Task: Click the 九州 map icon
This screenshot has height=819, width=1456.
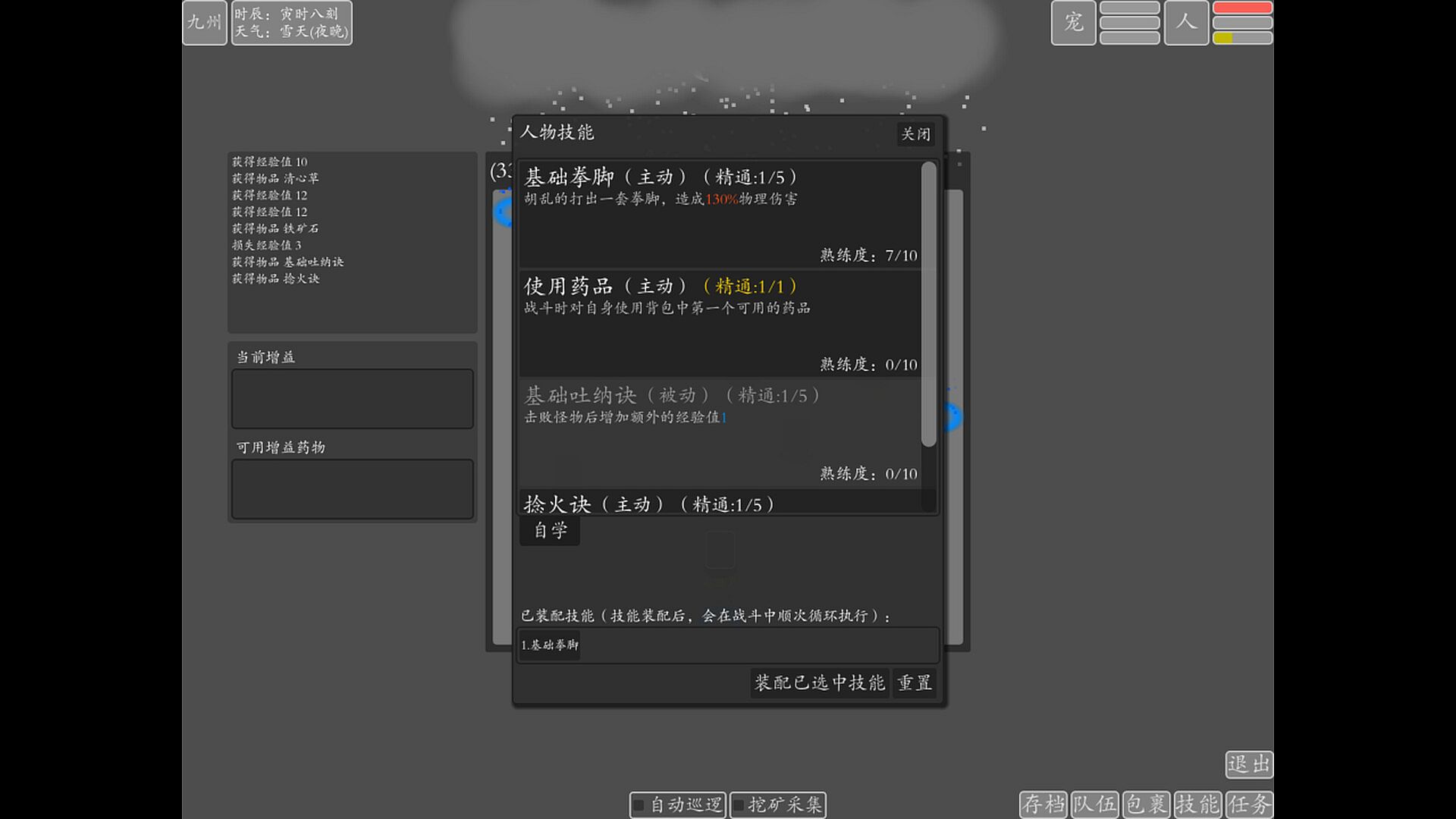Action: pos(204,23)
